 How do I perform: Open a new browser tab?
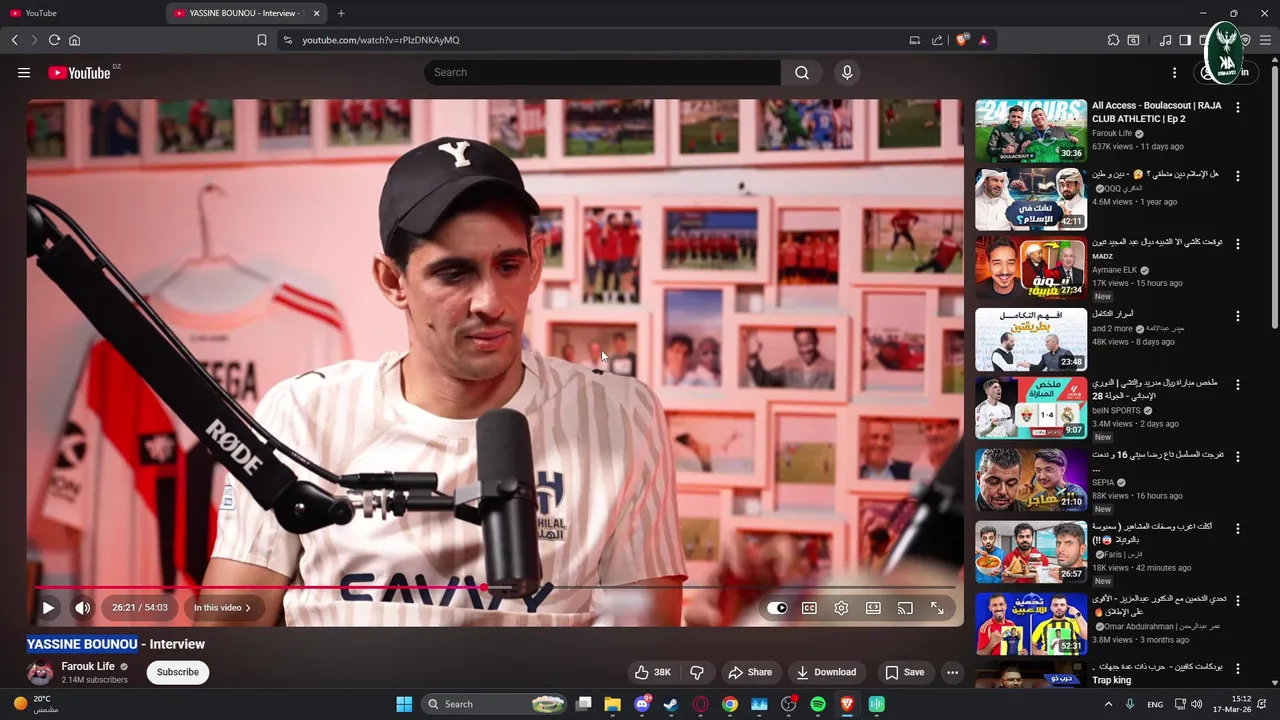click(341, 13)
